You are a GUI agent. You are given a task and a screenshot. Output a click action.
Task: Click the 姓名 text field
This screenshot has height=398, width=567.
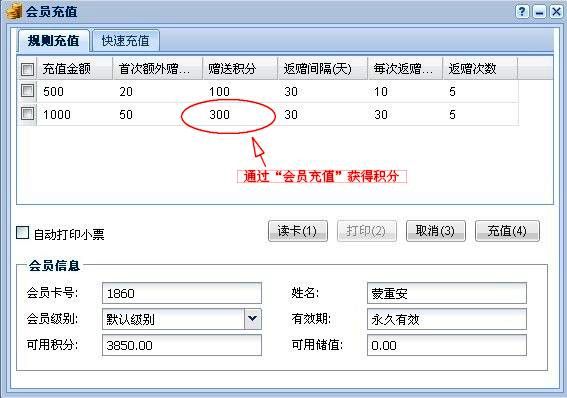point(447,293)
